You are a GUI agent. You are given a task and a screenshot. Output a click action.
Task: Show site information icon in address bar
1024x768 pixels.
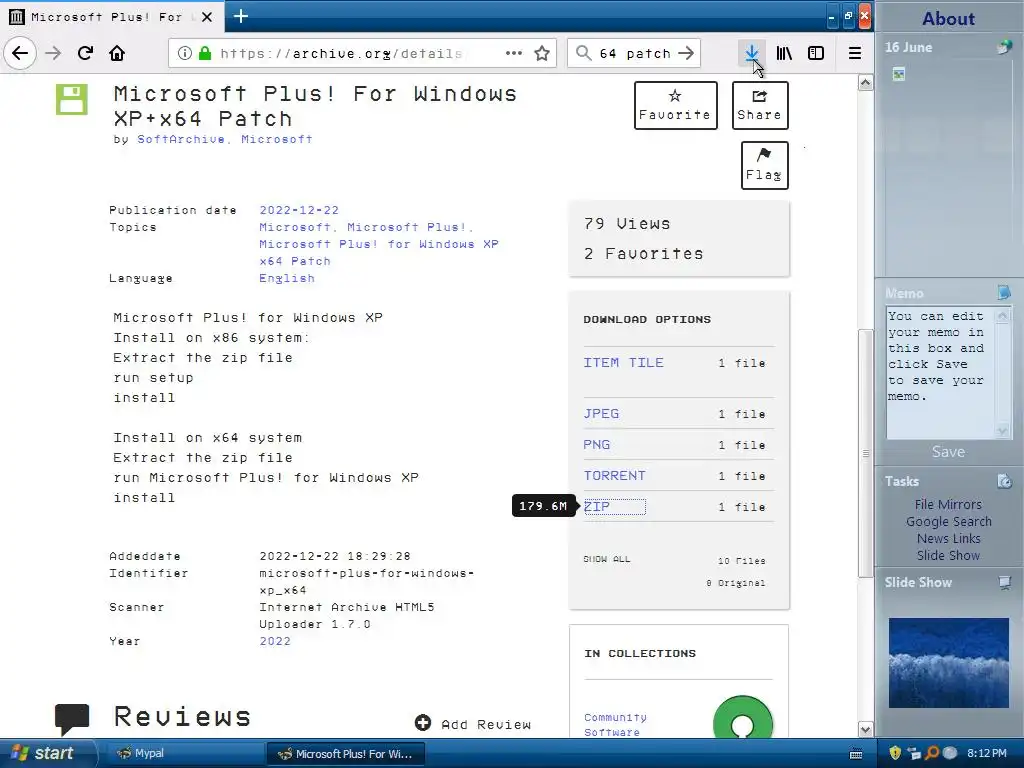point(185,53)
